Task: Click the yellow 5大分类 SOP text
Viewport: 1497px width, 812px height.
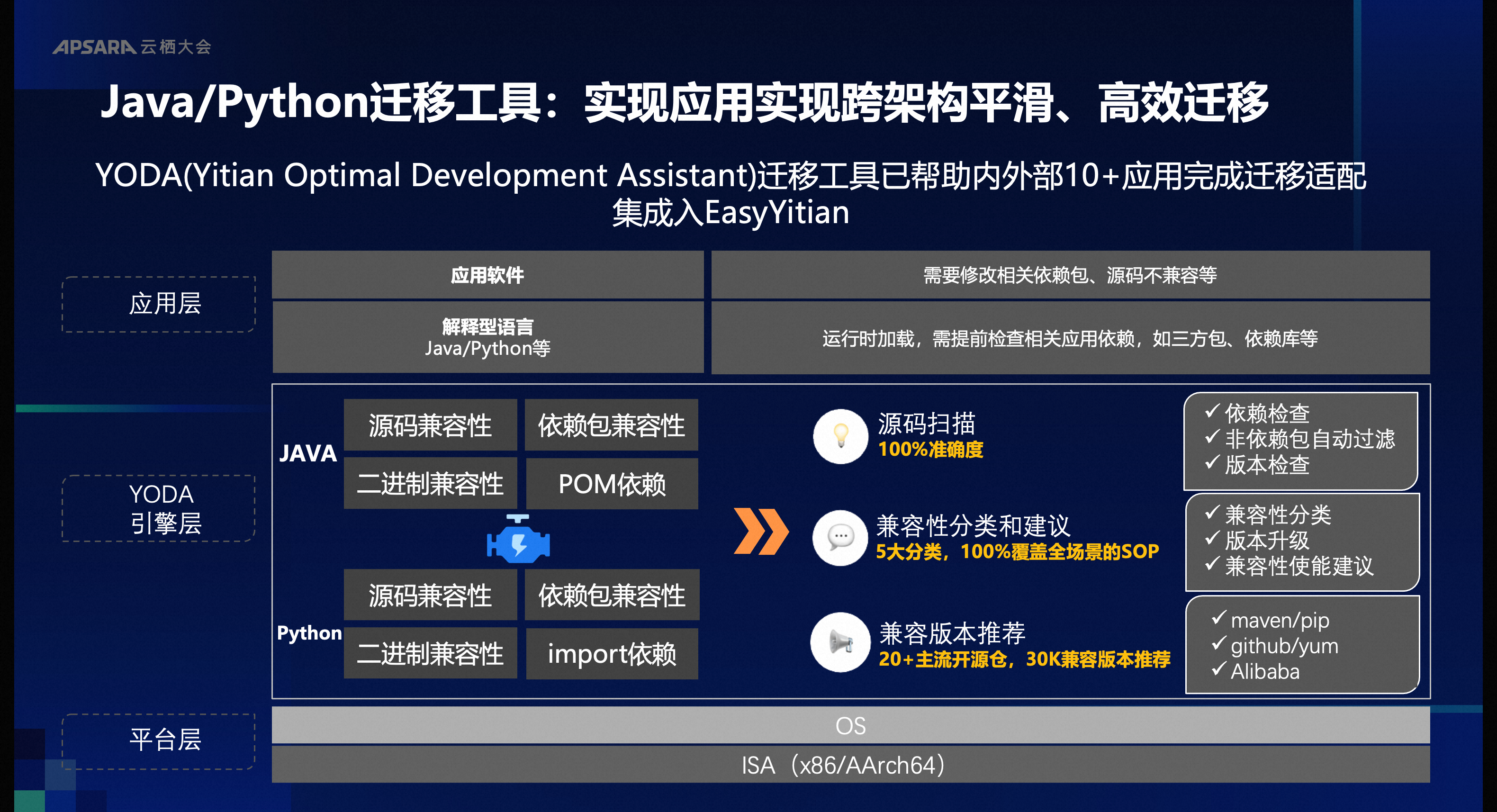Action: point(1018,551)
